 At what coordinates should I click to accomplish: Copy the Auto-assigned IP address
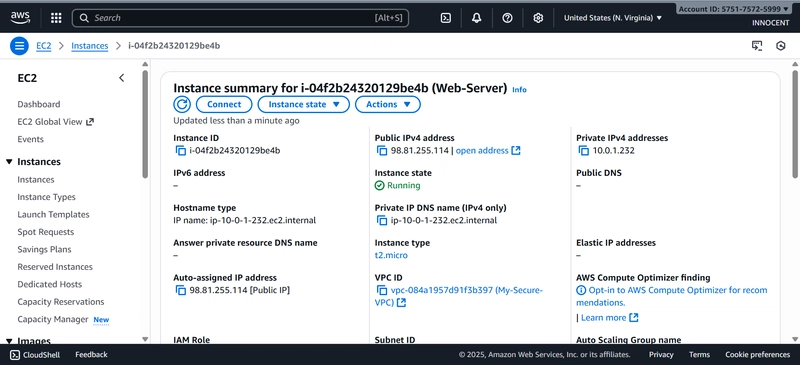(181, 290)
